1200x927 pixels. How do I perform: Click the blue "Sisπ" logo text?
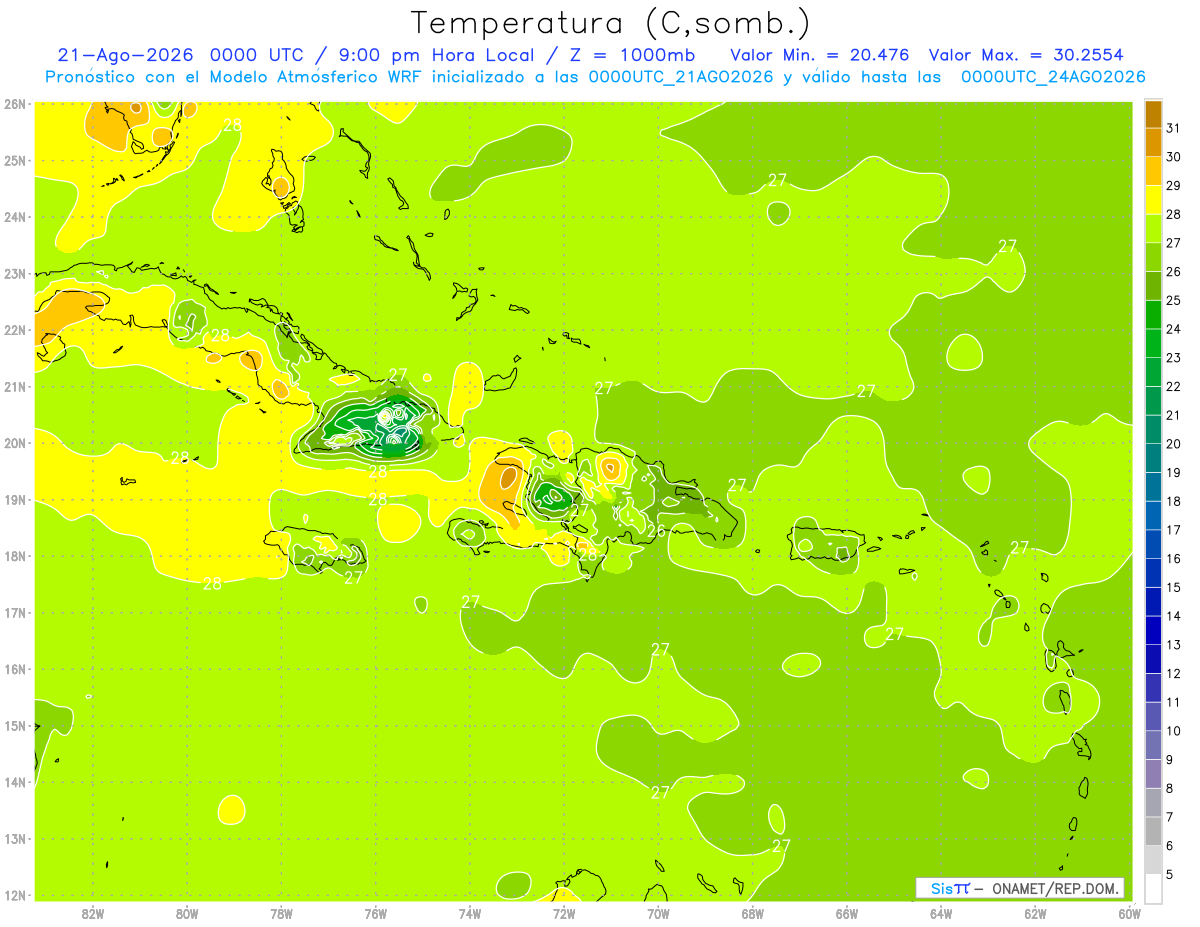tap(950, 888)
